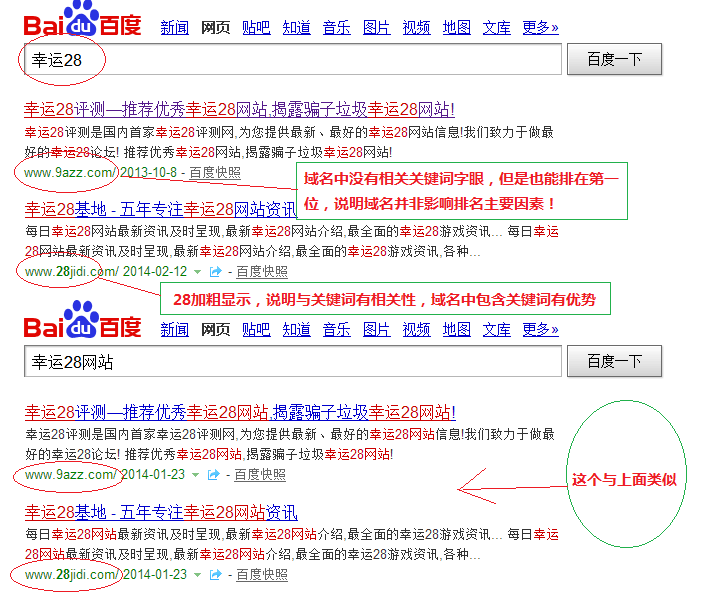Screen dimensions: 714x602
Task: Expand dropdown arrow on 28jidi.com 2014-01-23 row
Action: pos(197,575)
